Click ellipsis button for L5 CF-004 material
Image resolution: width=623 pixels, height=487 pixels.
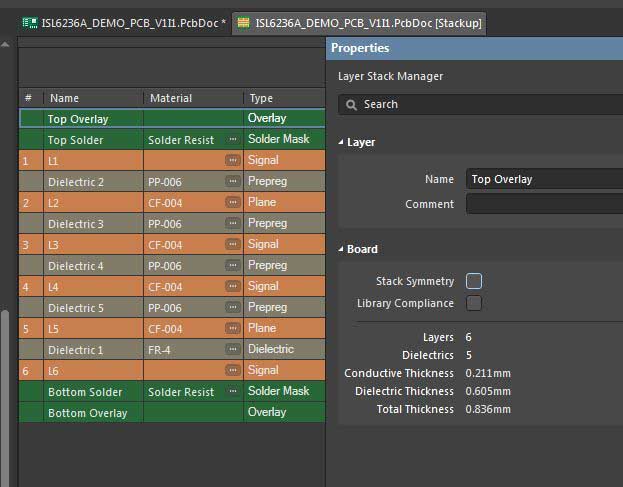click(x=232, y=329)
